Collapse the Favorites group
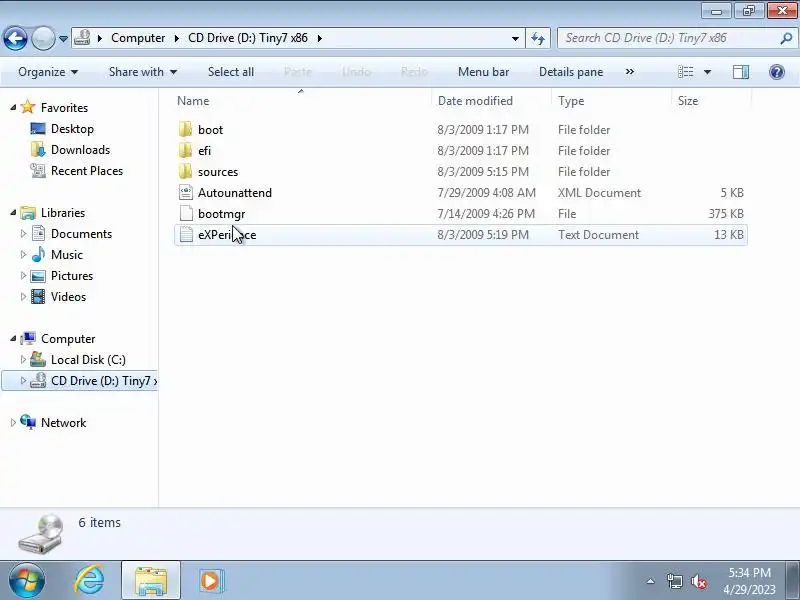This screenshot has height=600, width=800. pyautogui.click(x=13, y=107)
